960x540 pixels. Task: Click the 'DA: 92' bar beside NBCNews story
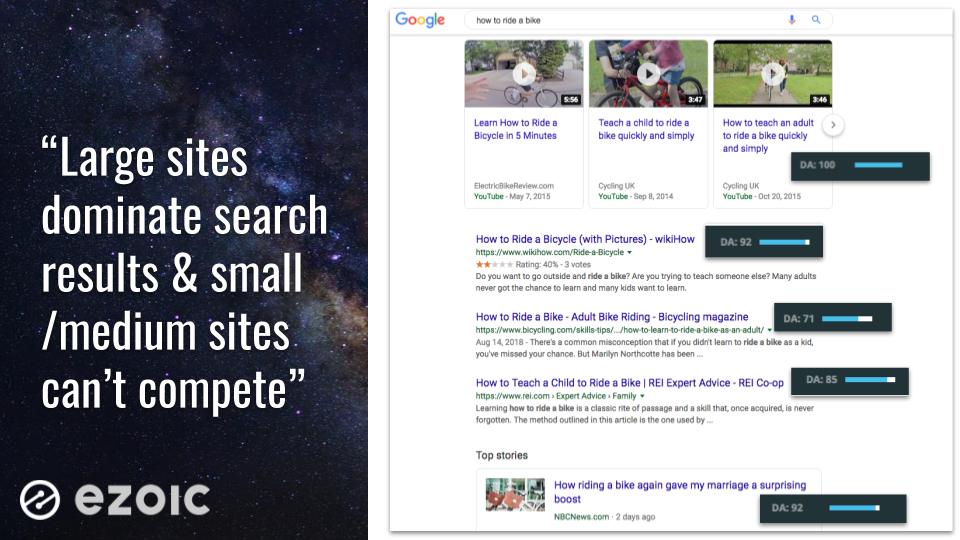click(x=833, y=508)
